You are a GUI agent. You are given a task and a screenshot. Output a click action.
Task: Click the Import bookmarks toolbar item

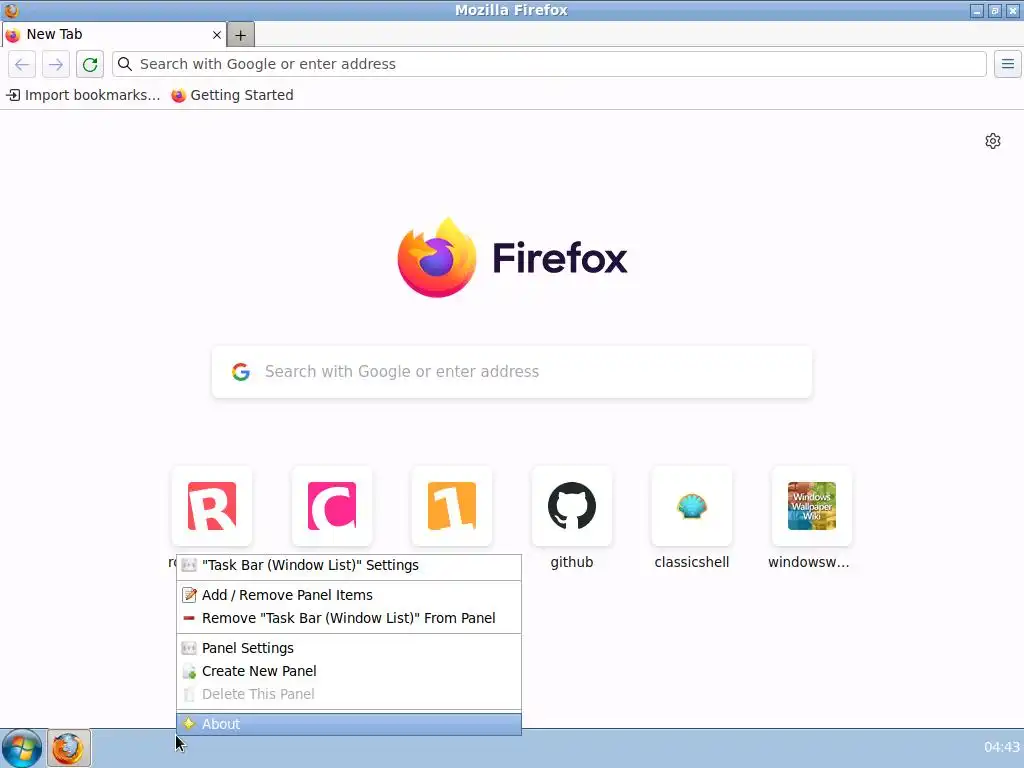click(83, 95)
